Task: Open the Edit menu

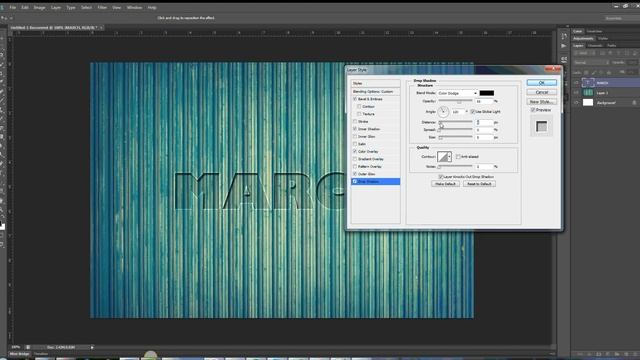Action: click(x=25, y=7)
